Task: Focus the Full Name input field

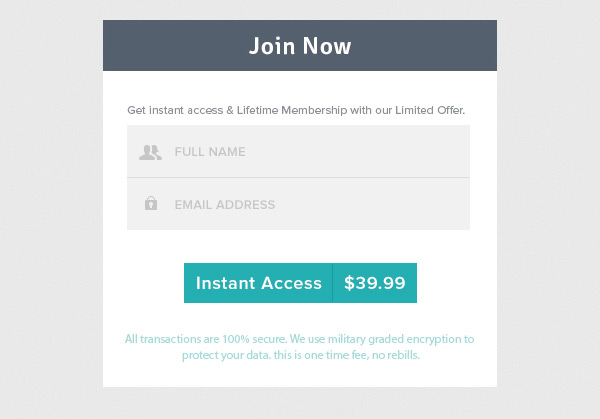Action: (310, 152)
